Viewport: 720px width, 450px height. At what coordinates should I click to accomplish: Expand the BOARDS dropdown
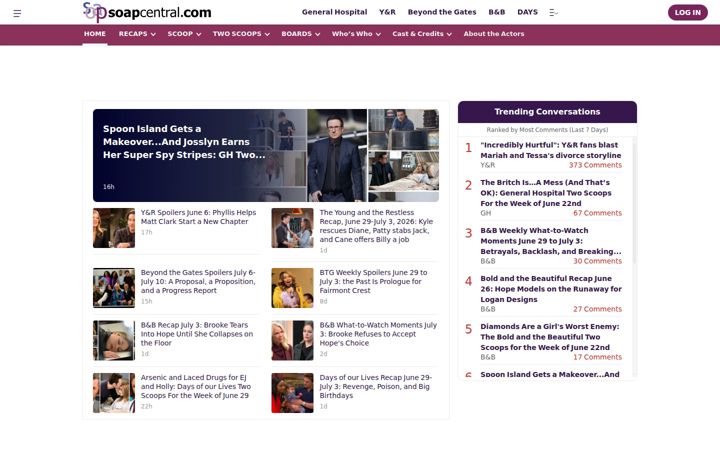tap(301, 34)
